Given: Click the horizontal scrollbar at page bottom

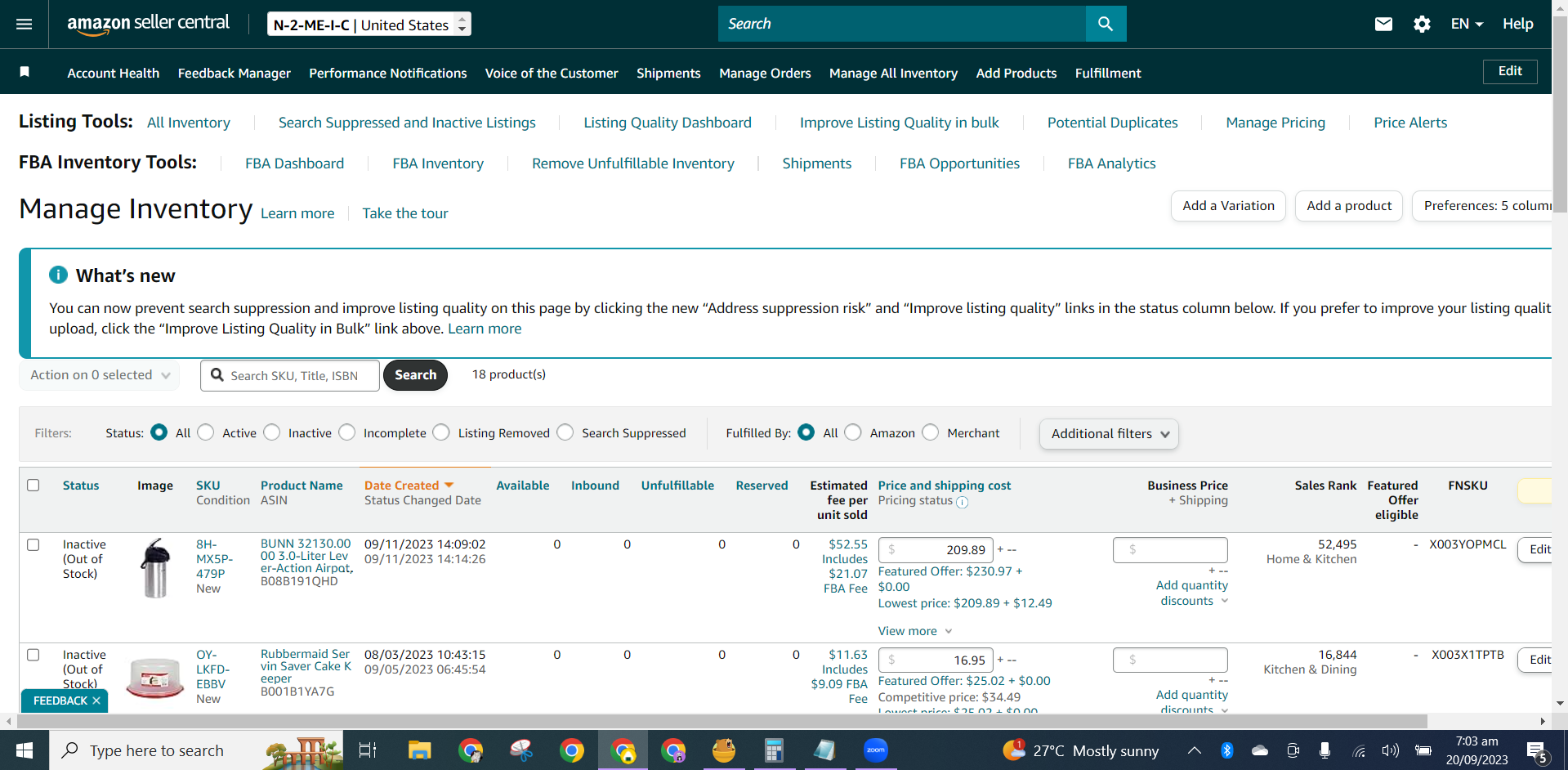Looking at the screenshot, I should pyautogui.click(x=721, y=722).
